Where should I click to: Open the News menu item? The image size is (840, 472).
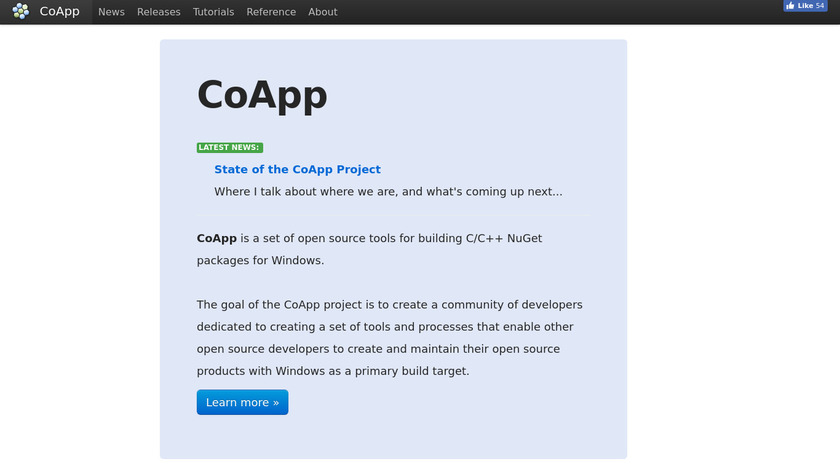111,12
